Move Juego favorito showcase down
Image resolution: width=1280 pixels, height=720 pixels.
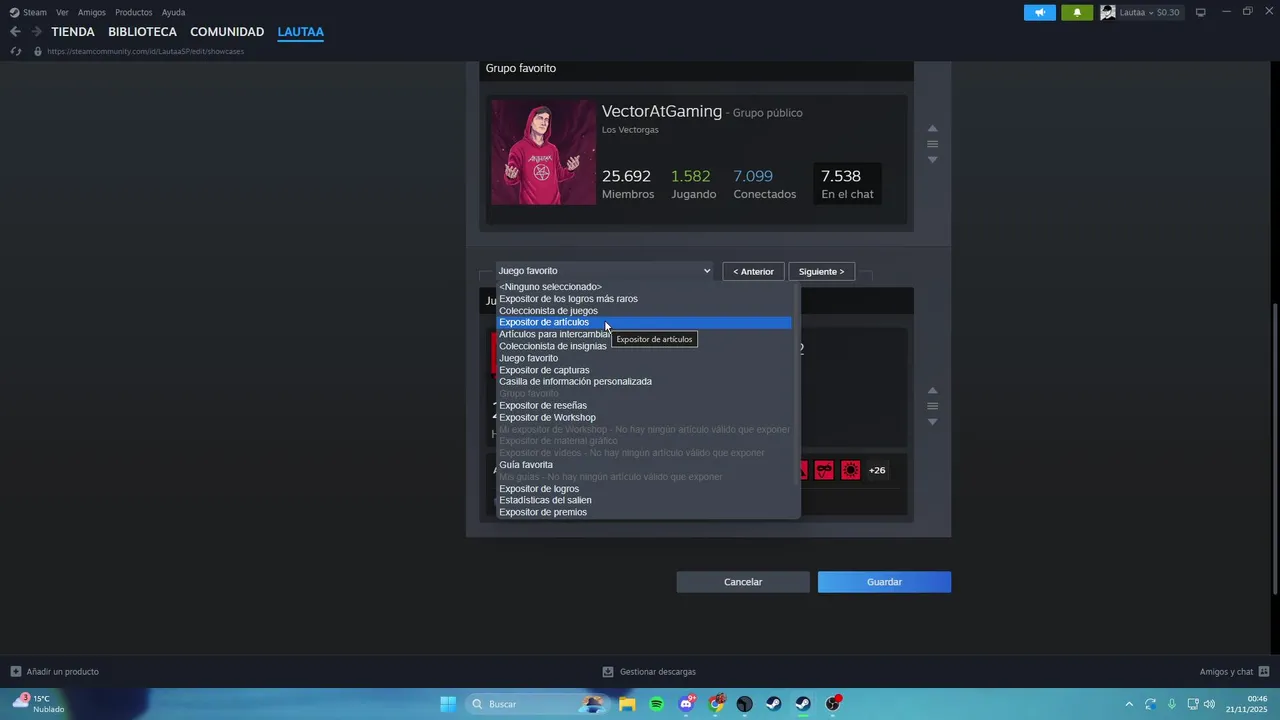pyautogui.click(x=932, y=422)
